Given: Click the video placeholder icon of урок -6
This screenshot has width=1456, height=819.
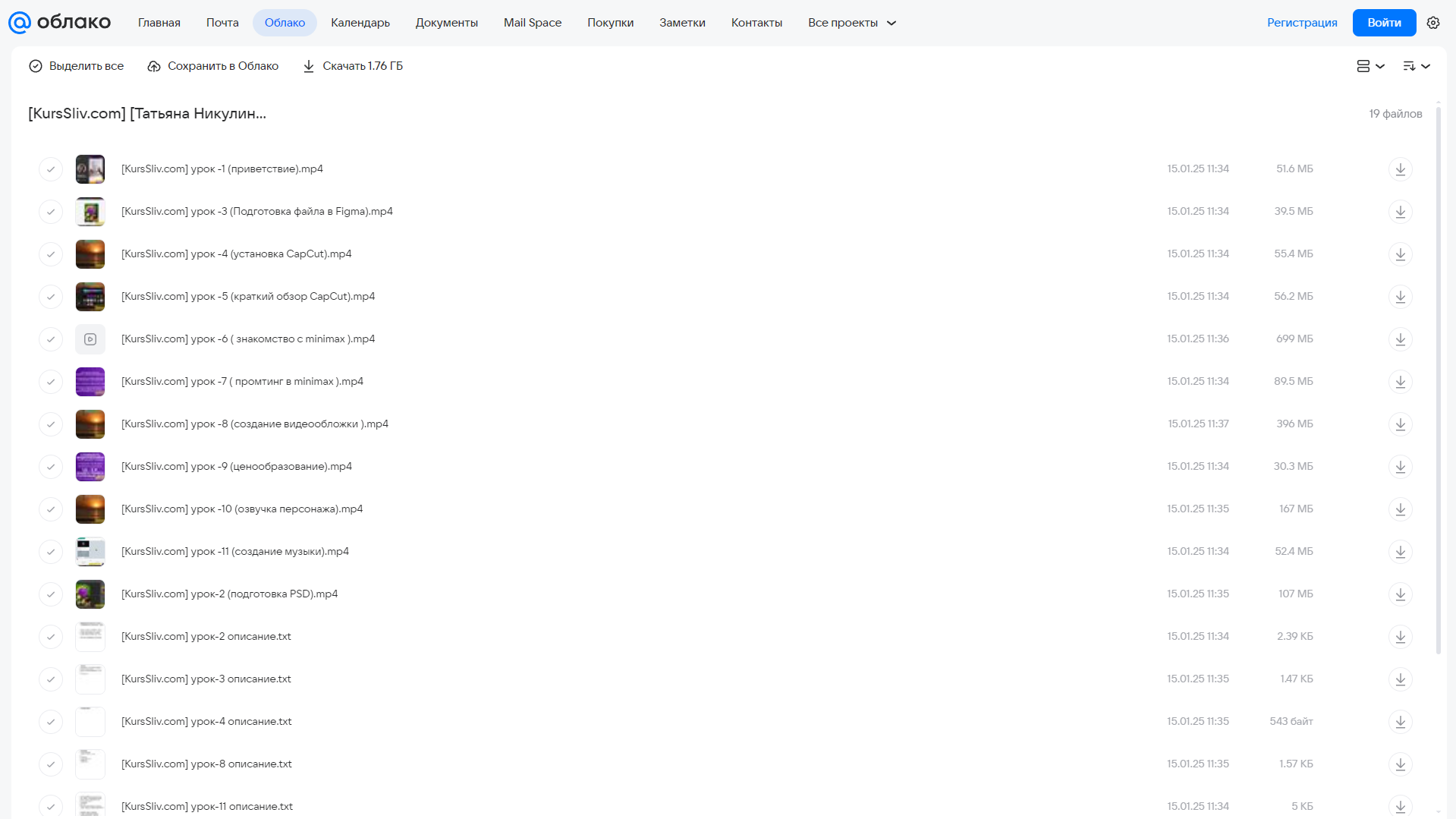Looking at the screenshot, I should point(90,339).
